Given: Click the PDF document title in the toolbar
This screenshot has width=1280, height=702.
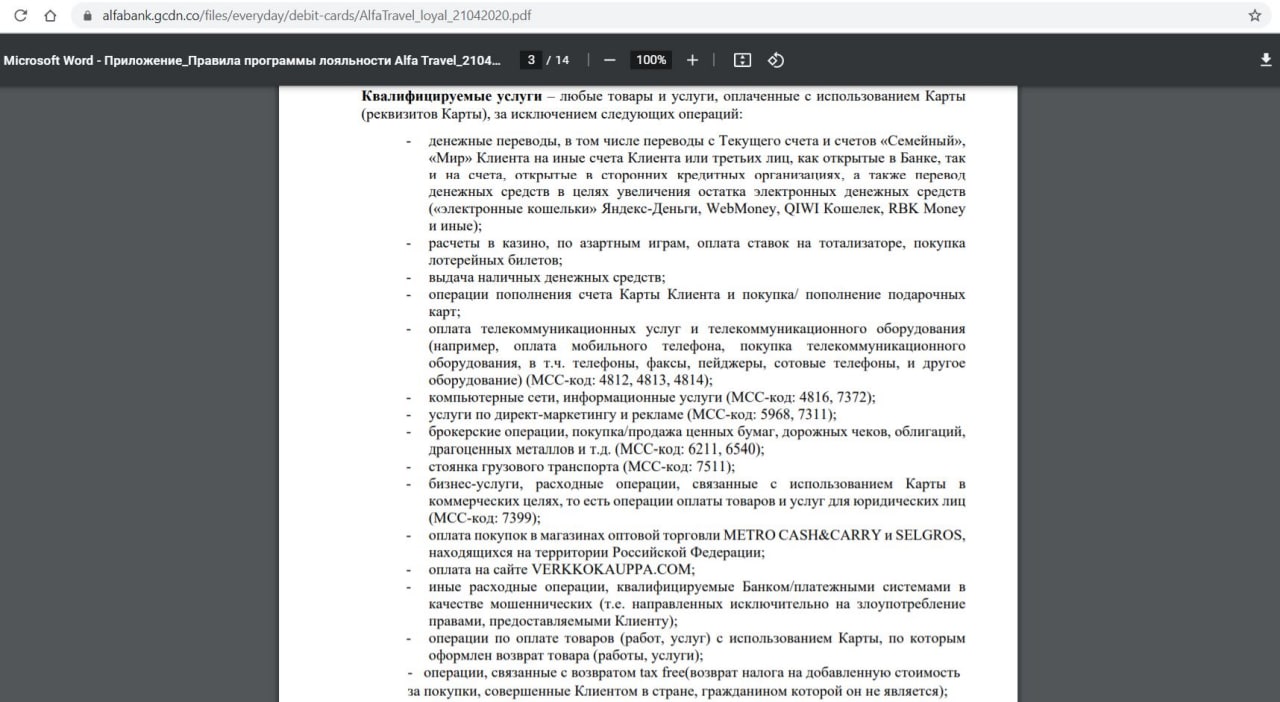Looking at the screenshot, I should [253, 60].
